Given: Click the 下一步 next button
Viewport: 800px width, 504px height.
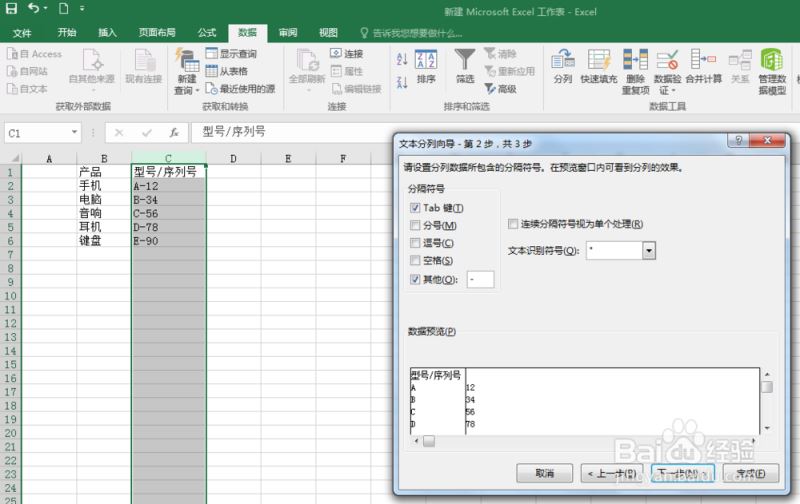Looking at the screenshot, I should pos(682,473).
